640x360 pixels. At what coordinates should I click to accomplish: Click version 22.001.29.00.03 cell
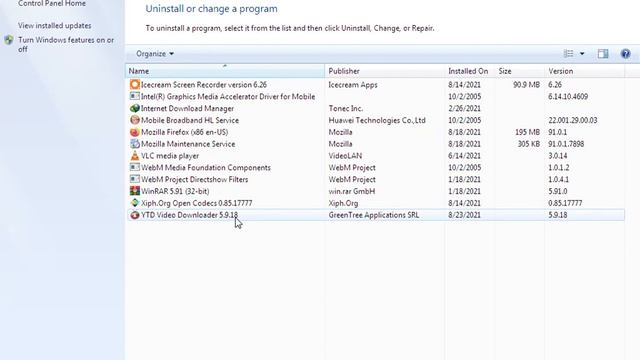tap(573, 120)
